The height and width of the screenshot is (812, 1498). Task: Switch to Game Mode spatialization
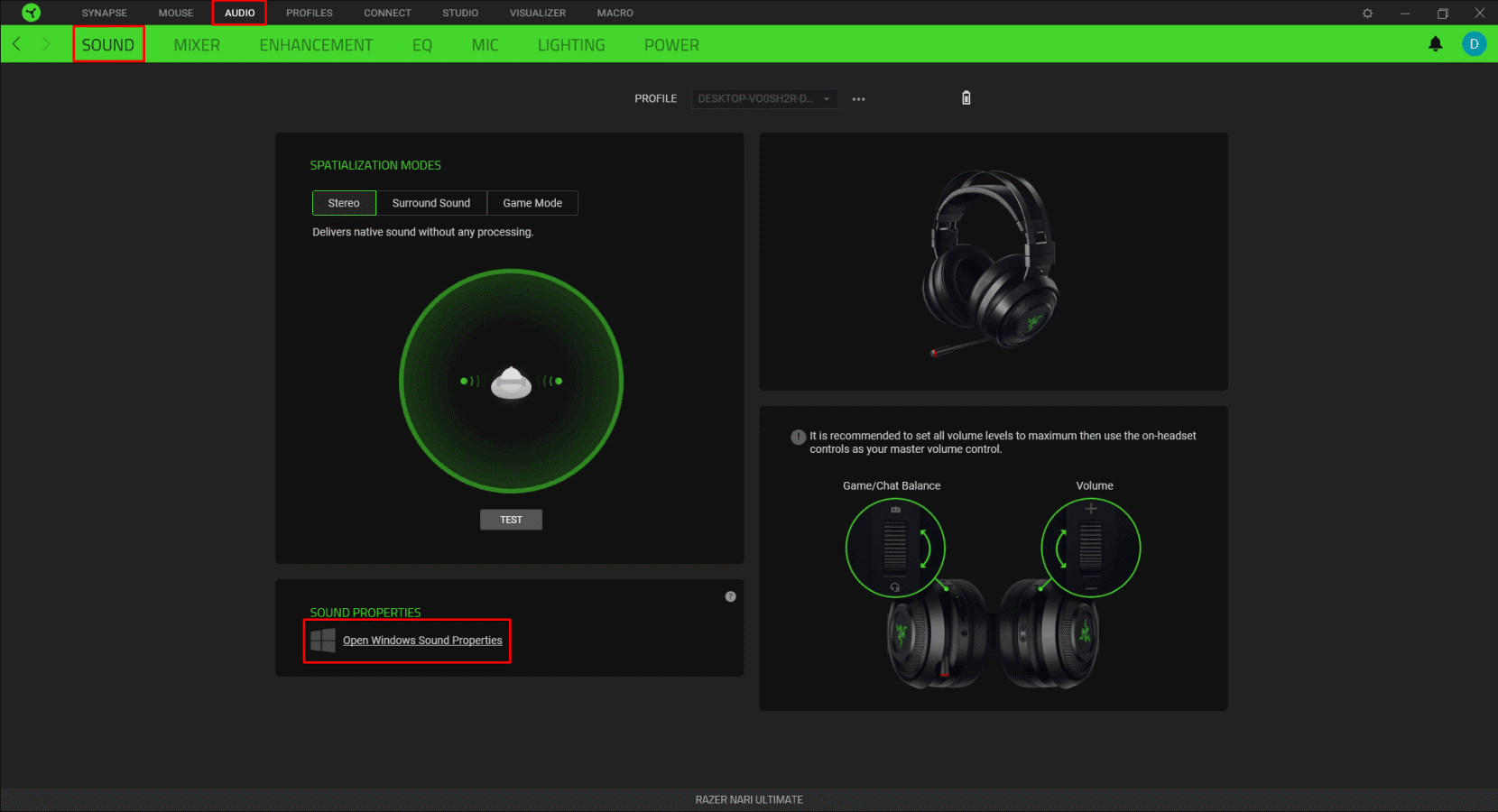(532, 202)
